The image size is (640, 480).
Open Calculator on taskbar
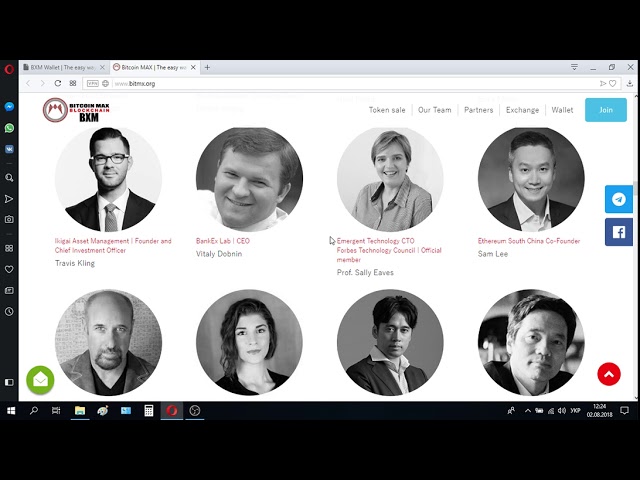149,411
